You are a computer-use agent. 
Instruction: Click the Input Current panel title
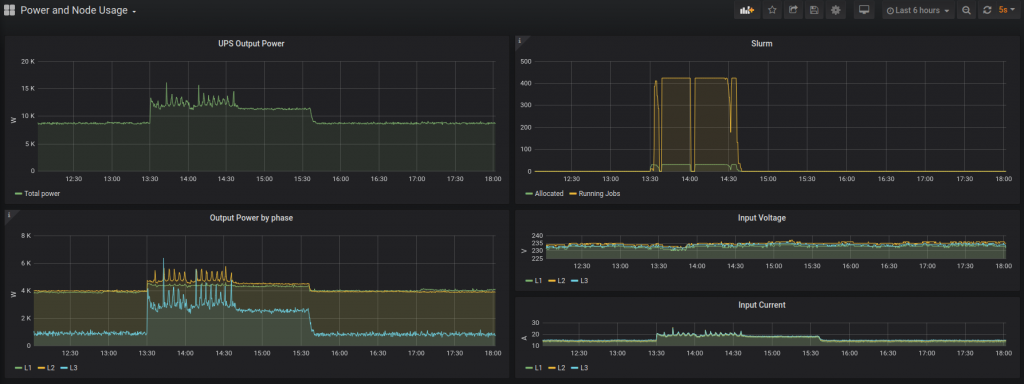[x=762, y=305]
